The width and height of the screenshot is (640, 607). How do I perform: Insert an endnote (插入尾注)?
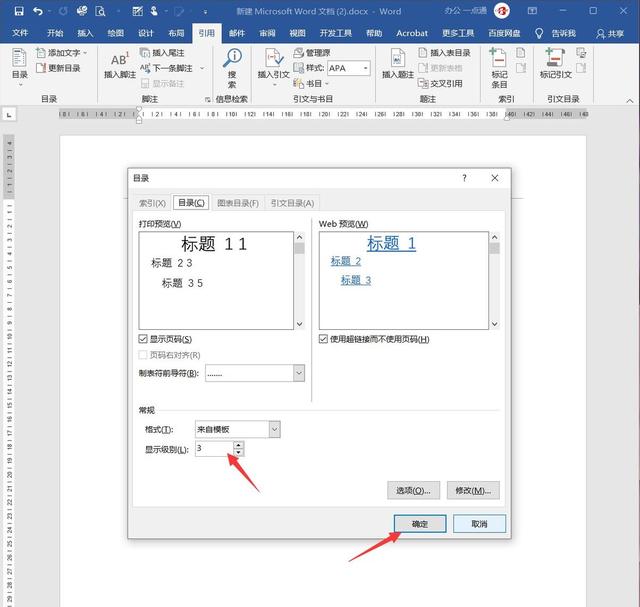point(162,53)
